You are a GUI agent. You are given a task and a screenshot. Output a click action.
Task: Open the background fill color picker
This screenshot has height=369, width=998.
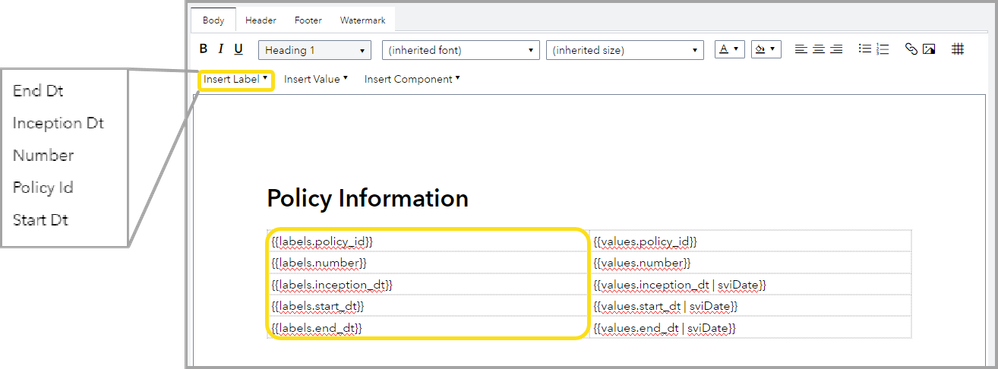point(766,50)
